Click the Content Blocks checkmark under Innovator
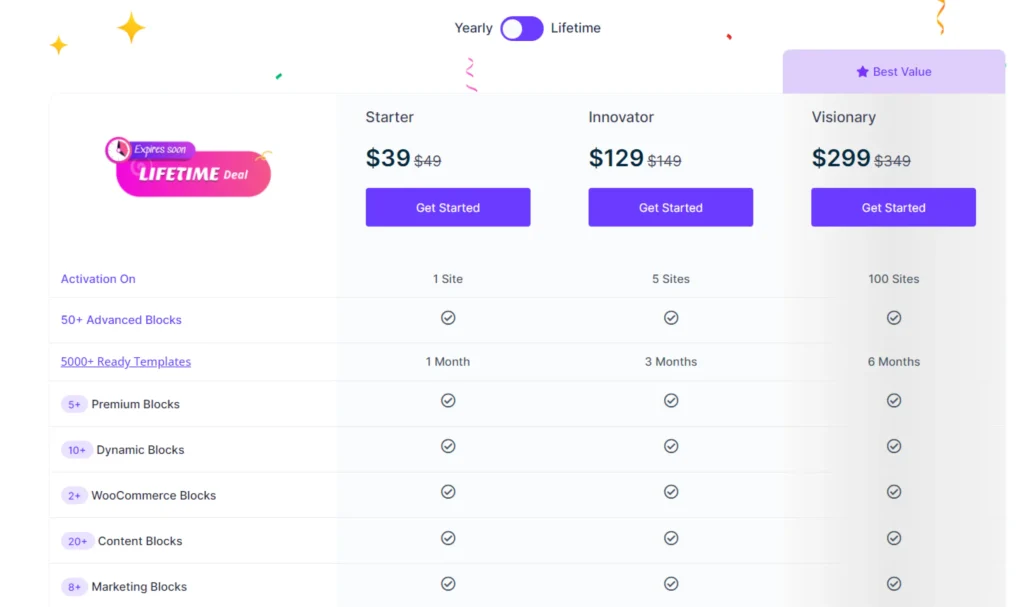The image size is (1024, 607). tap(671, 537)
